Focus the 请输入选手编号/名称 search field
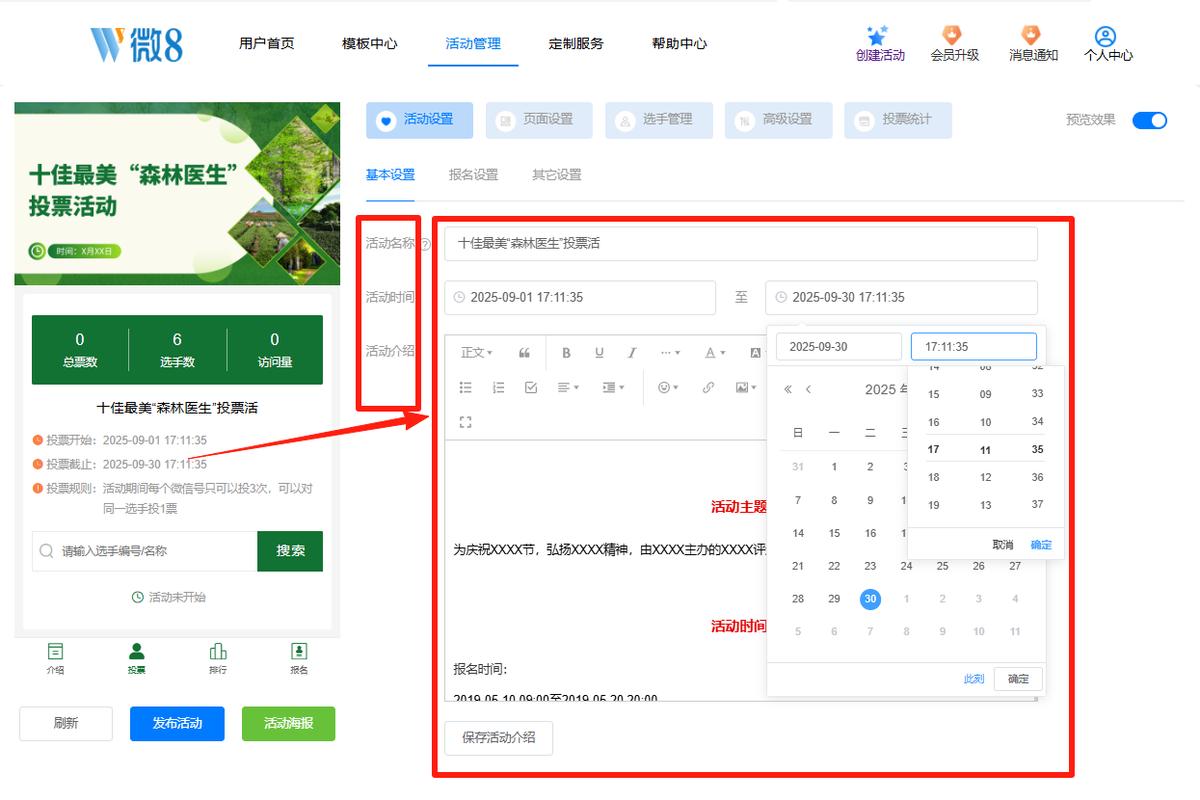 [x=145, y=551]
